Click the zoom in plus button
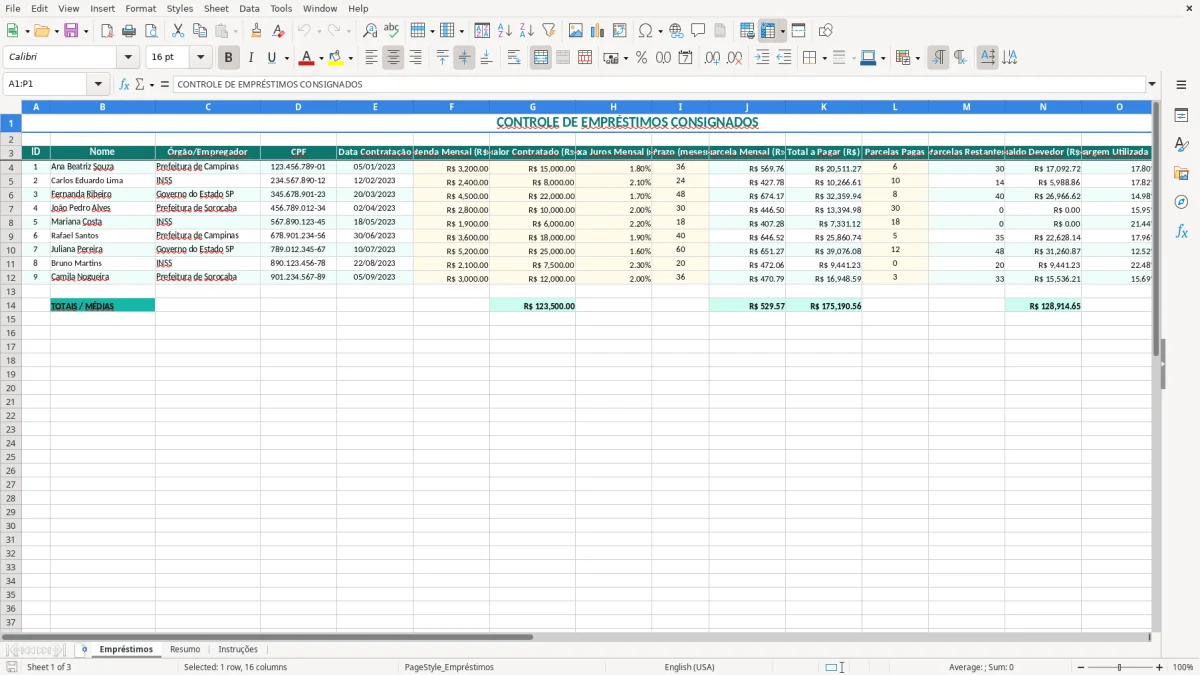 [1160, 667]
